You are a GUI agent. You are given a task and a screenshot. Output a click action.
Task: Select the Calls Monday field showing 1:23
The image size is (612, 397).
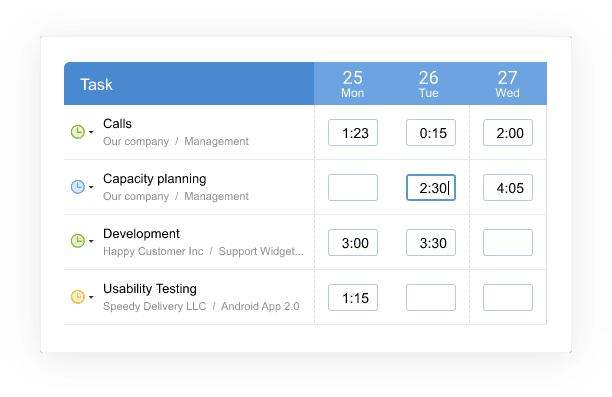click(353, 133)
